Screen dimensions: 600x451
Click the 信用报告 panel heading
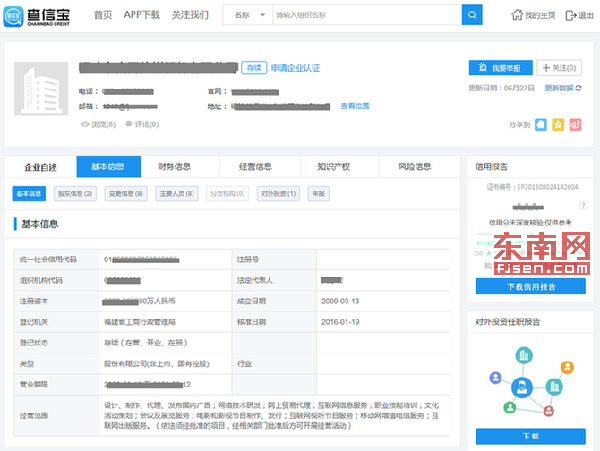(x=491, y=167)
